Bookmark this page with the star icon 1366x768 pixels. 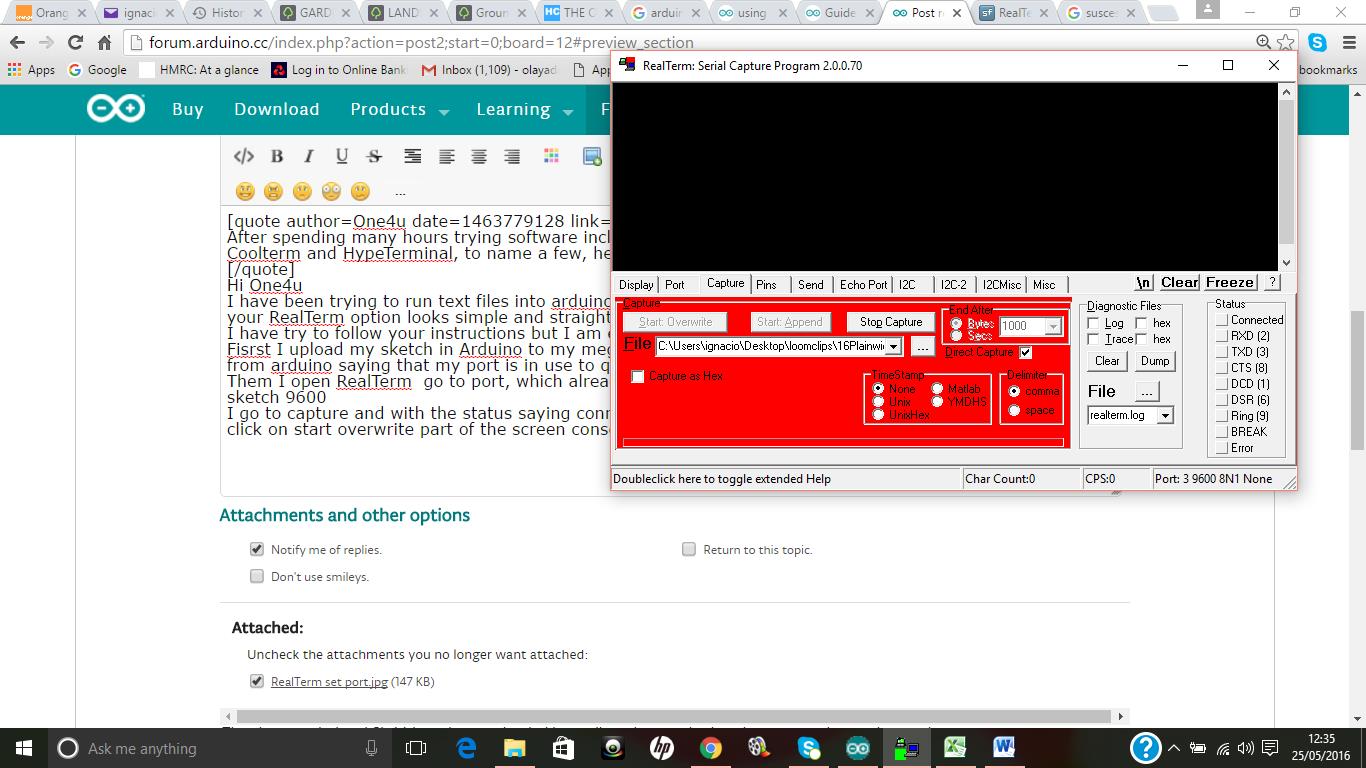coord(1286,43)
